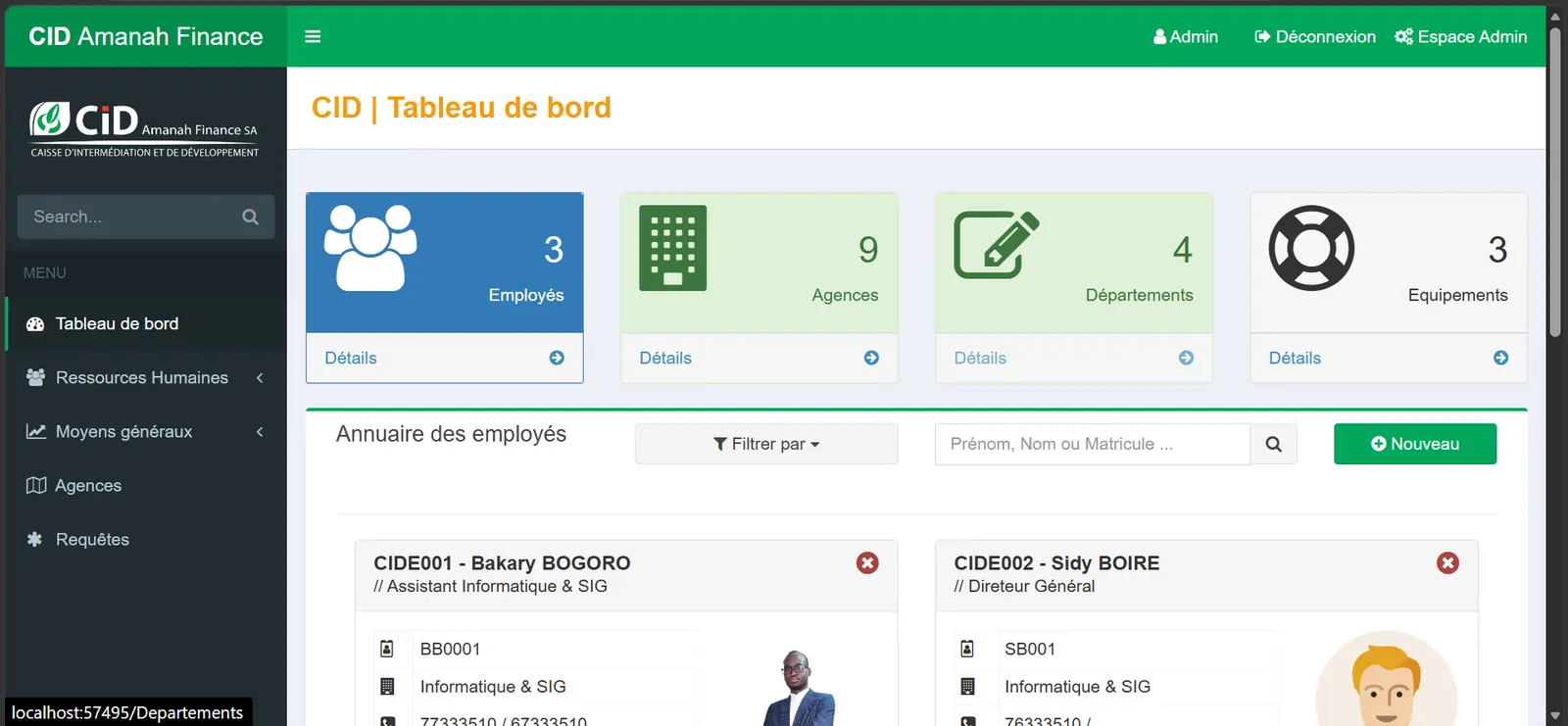1568x726 pixels.
Task: Click the employee search magnifier button
Action: pyautogui.click(x=1273, y=444)
